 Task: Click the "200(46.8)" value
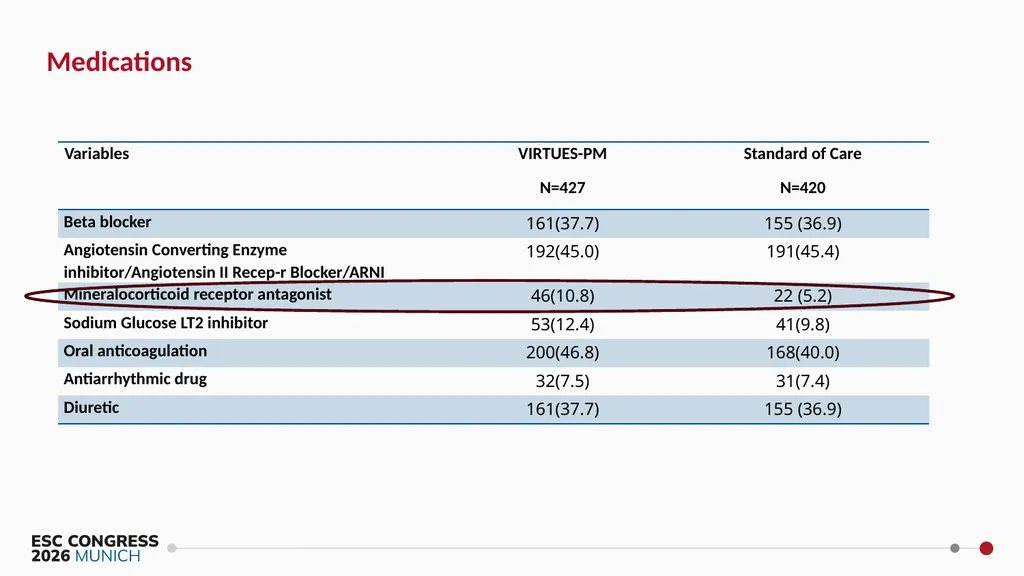point(562,353)
